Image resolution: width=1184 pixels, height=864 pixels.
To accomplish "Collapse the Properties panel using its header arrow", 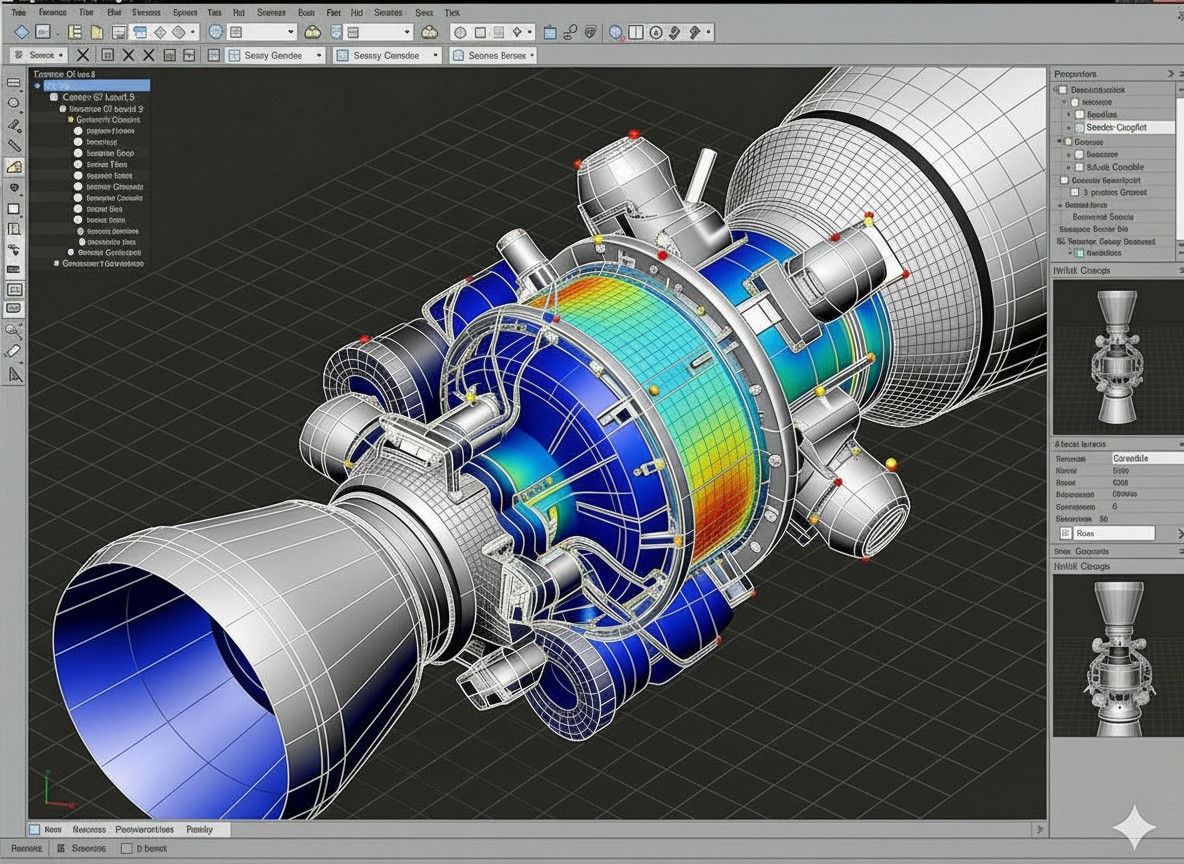I will [1170, 74].
